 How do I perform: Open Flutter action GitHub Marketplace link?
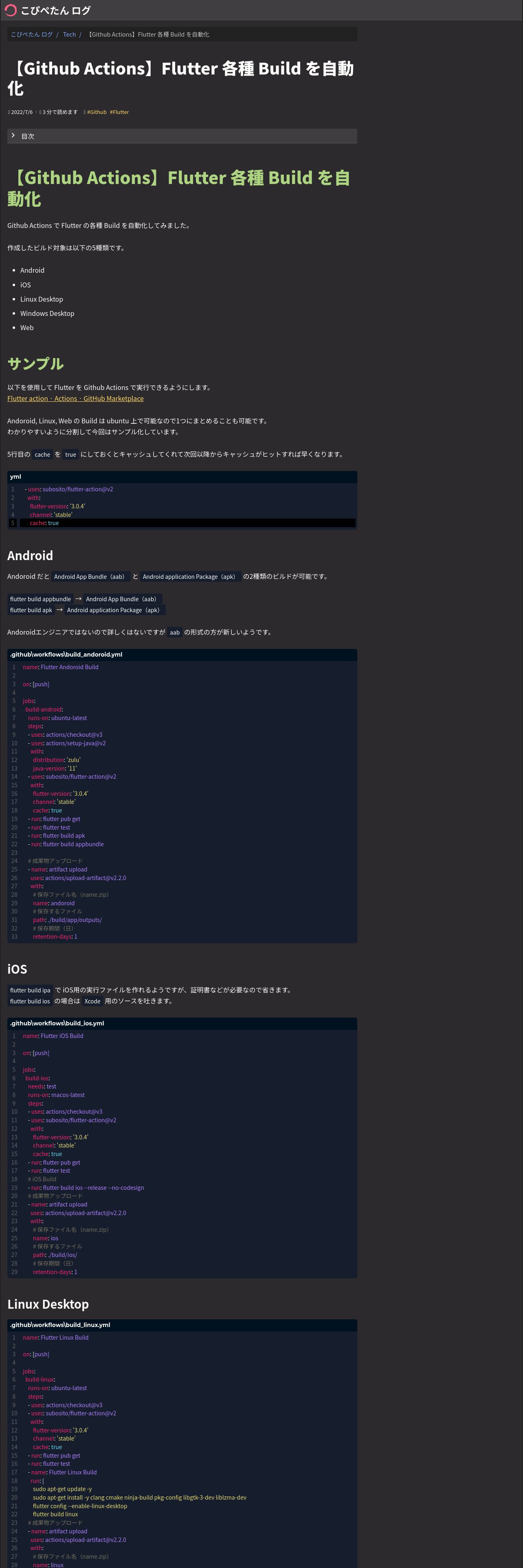[x=75, y=399]
